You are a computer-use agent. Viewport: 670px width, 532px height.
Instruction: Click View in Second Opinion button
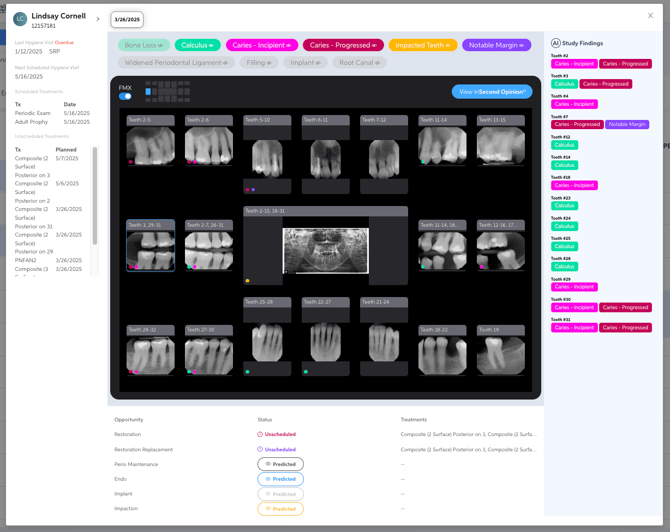pyautogui.click(x=491, y=91)
